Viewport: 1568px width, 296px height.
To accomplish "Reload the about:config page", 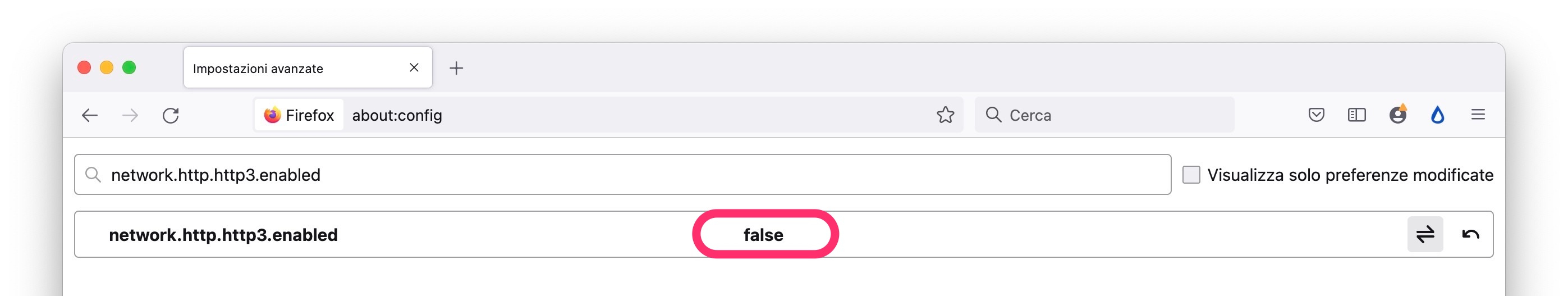I will click(171, 115).
